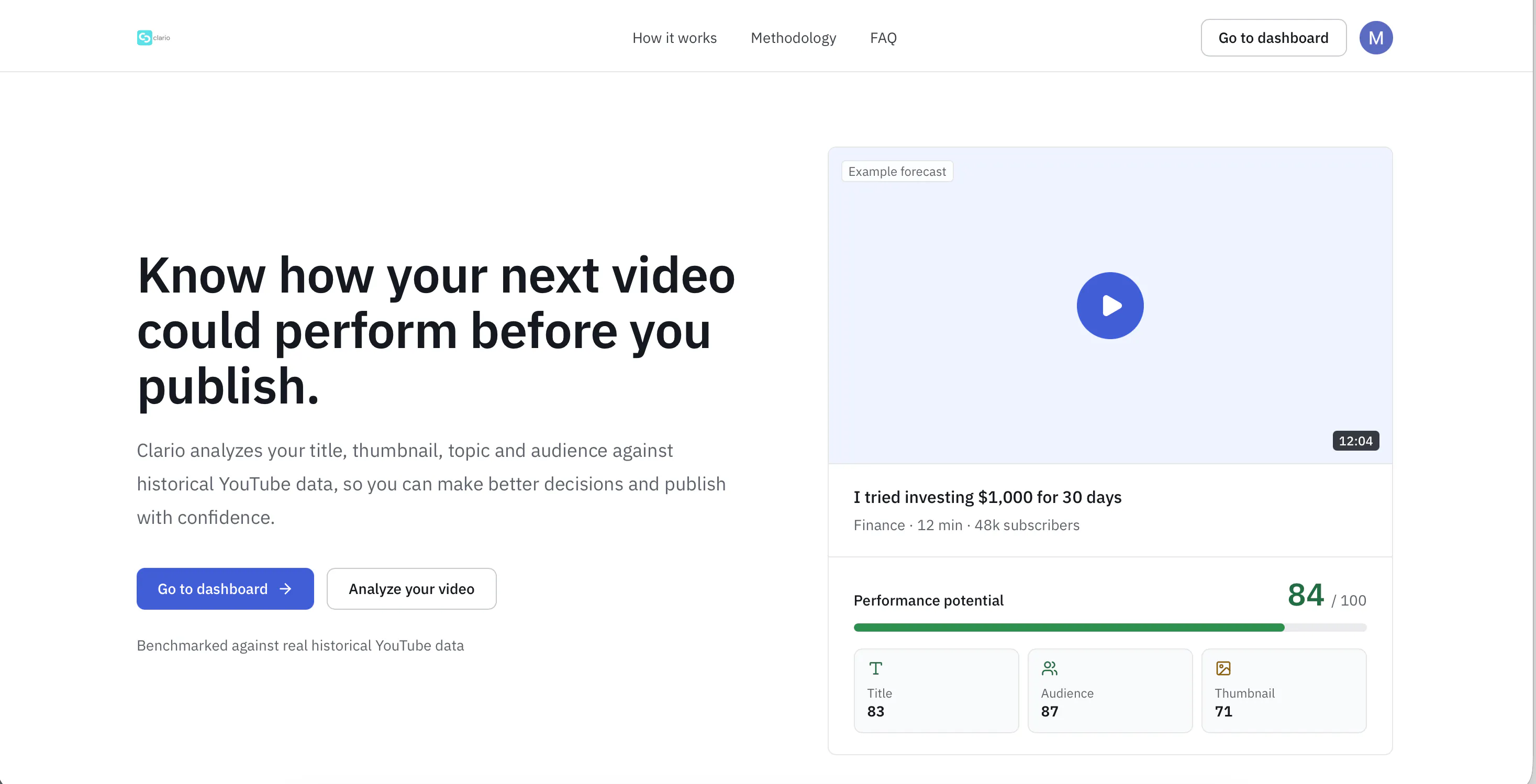Click the 12:04 video duration label
This screenshot has width=1536, height=784.
[1355, 441]
